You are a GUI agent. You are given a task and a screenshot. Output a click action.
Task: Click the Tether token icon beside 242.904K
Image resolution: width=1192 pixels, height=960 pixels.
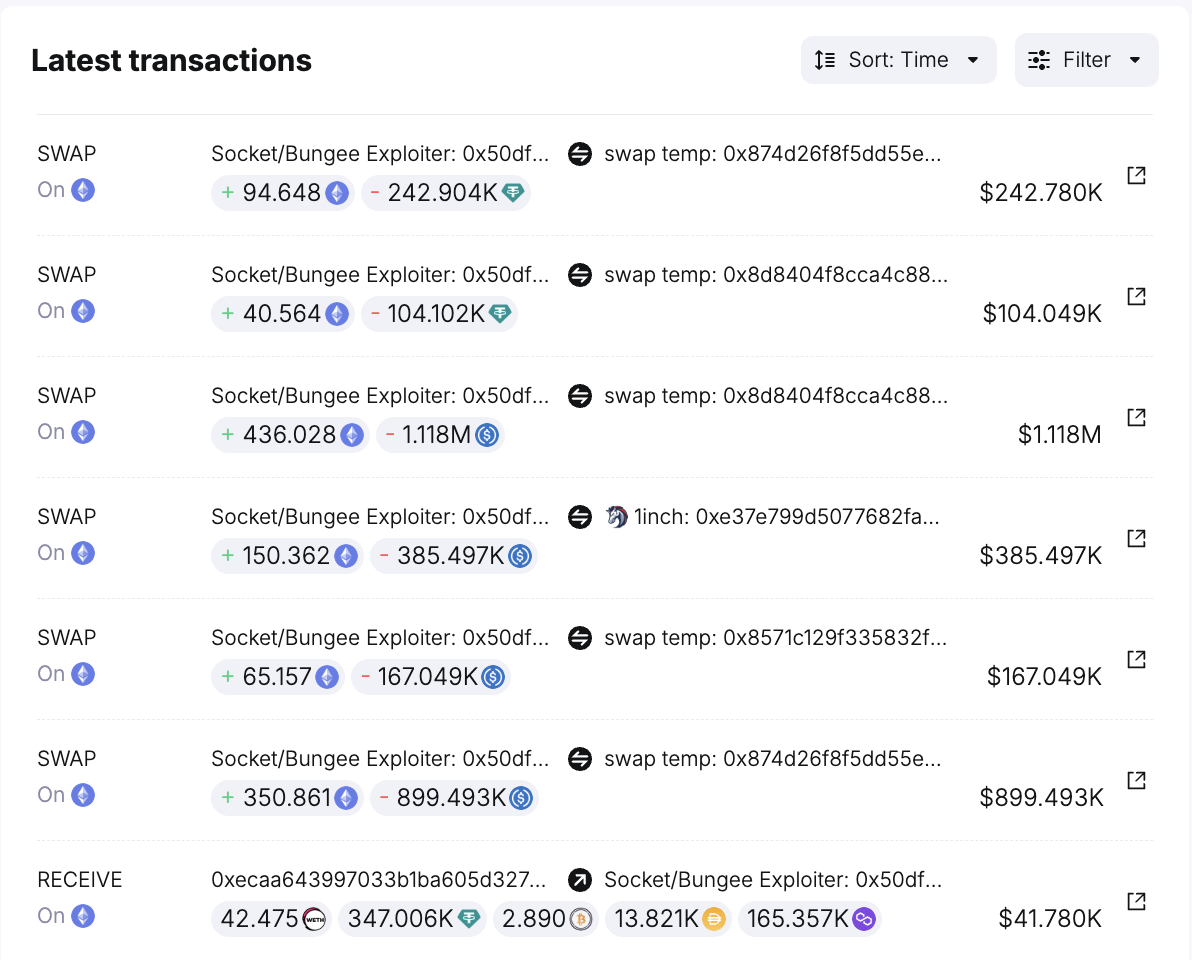pyautogui.click(x=513, y=192)
